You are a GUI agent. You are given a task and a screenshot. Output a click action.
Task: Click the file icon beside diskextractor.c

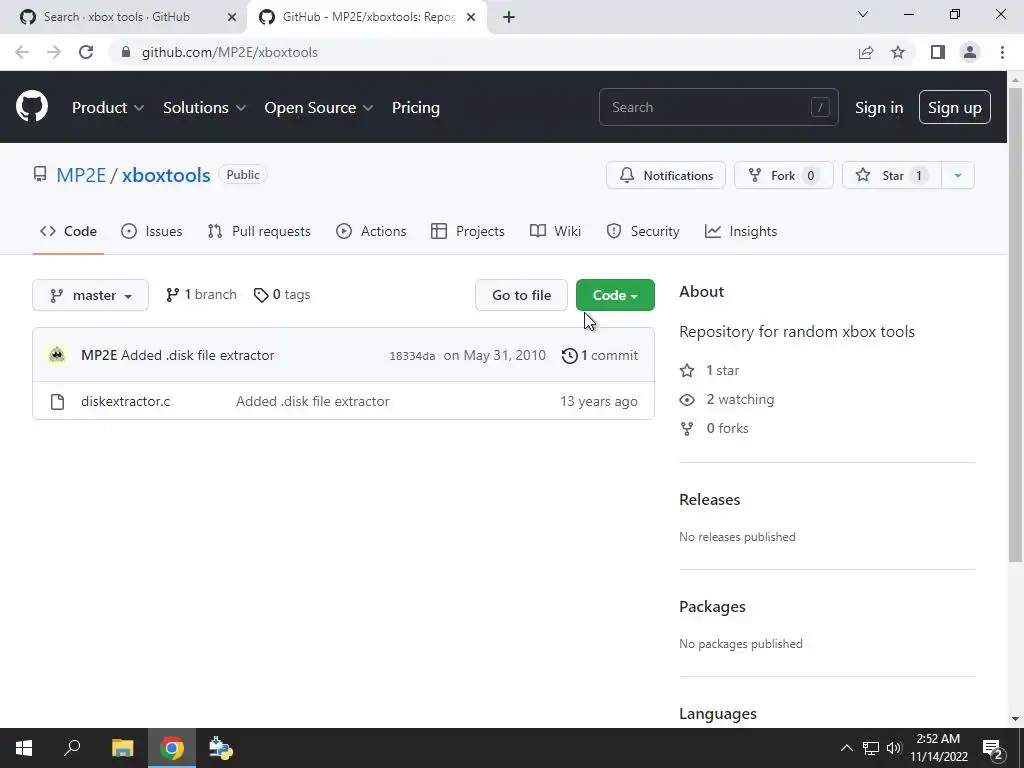(57, 402)
